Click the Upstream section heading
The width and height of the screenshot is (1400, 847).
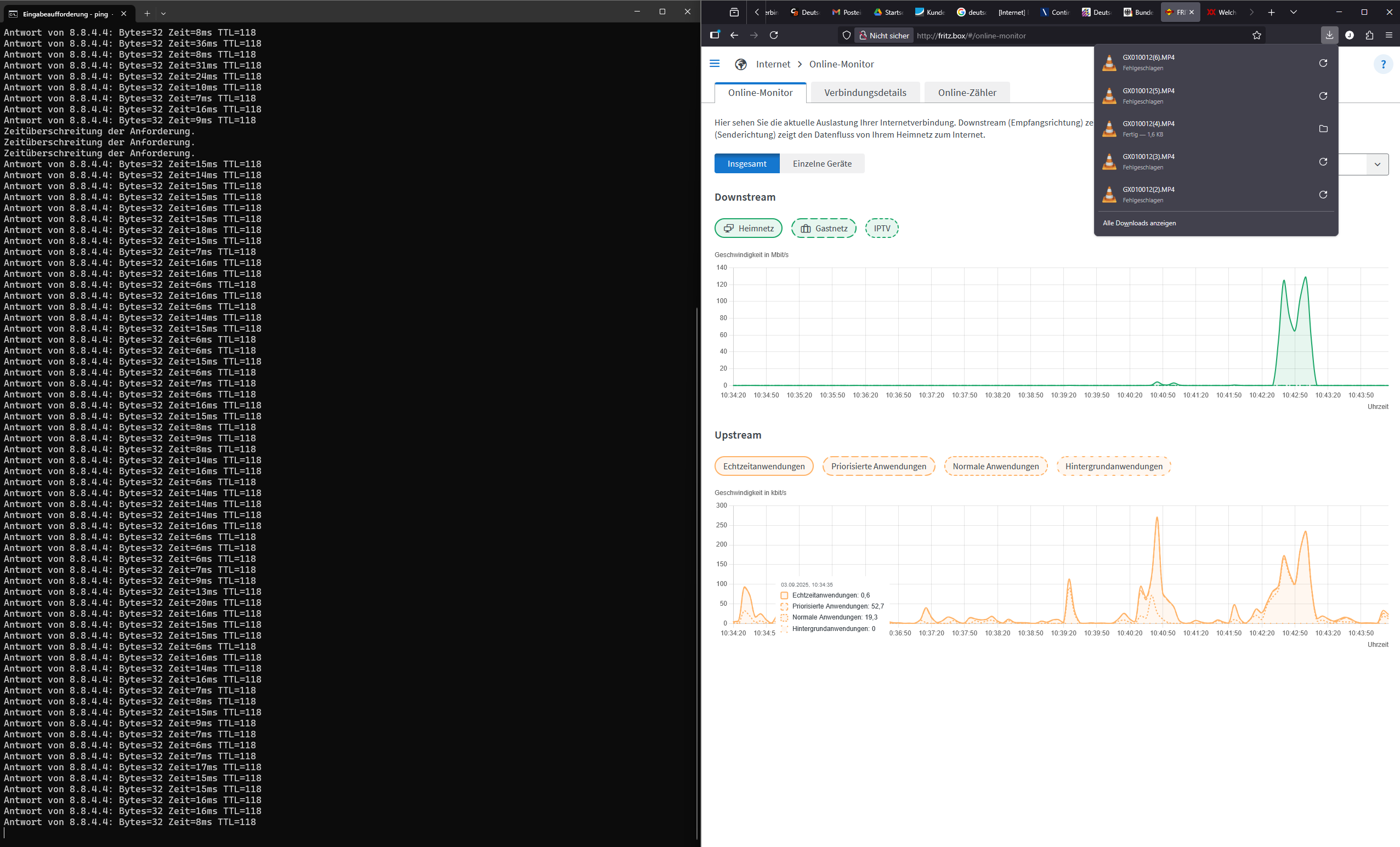(738, 435)
